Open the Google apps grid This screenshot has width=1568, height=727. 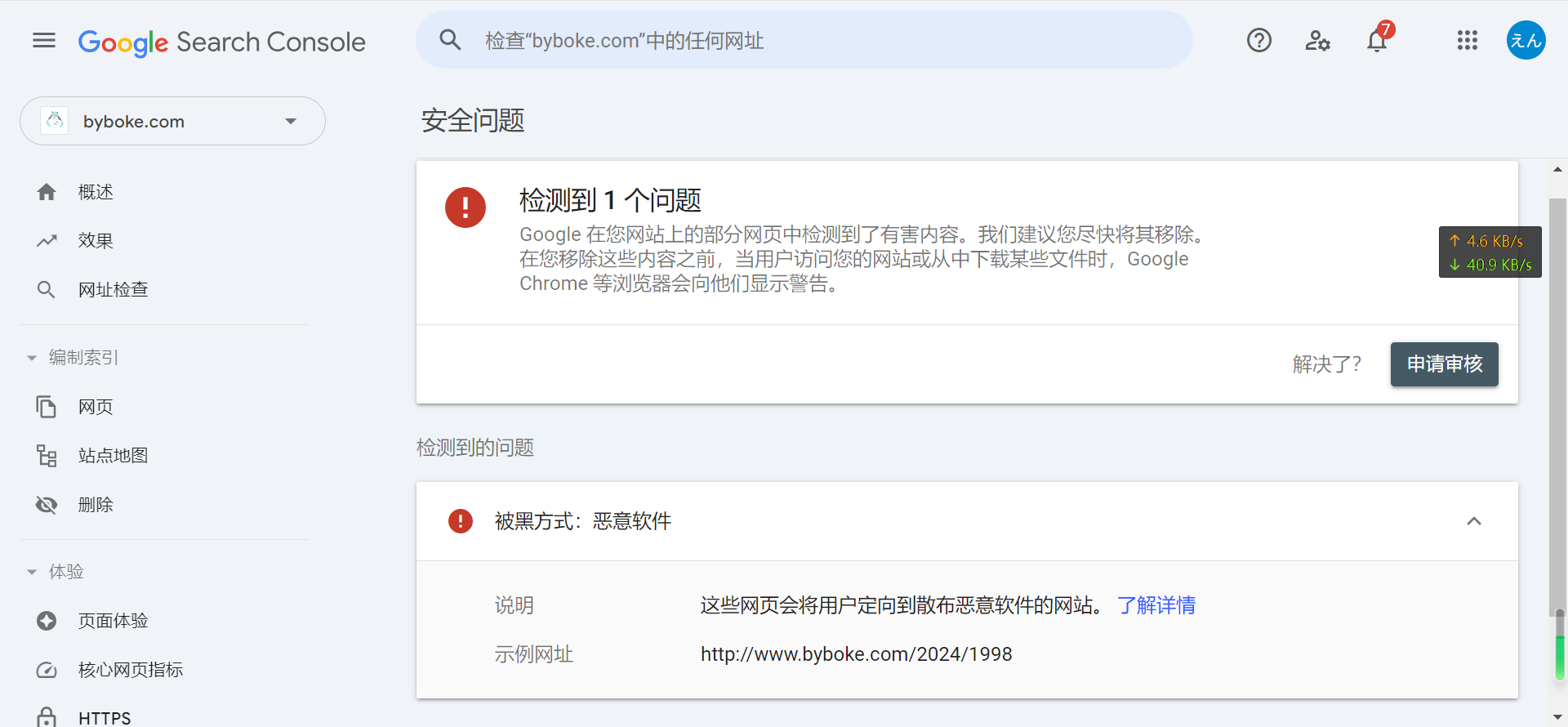coord(1467,40)
